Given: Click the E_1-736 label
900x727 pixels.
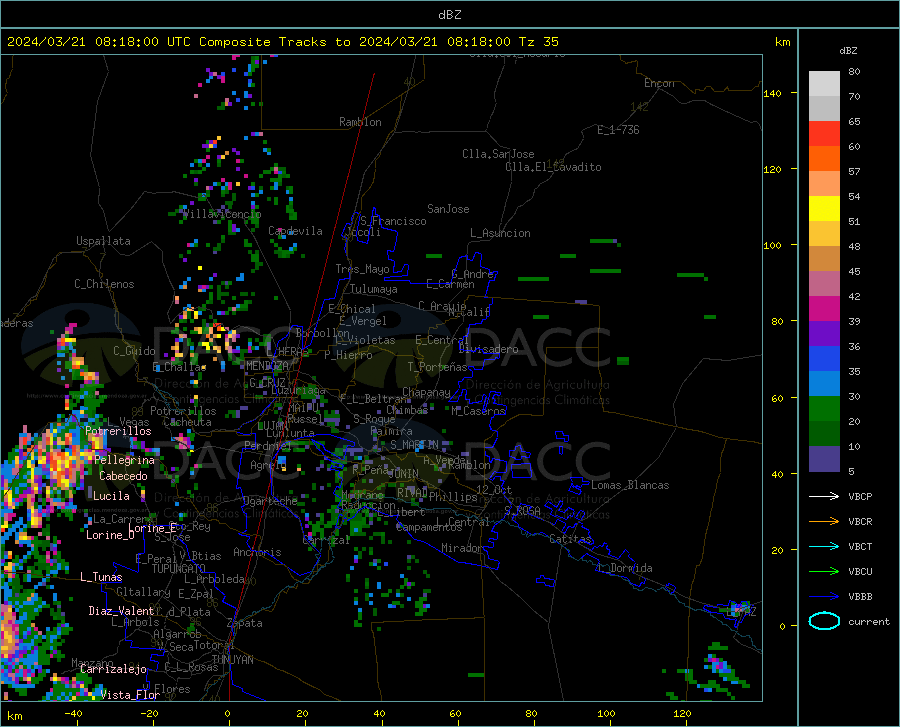Looking at the screenshot, I should click(618, 130).
